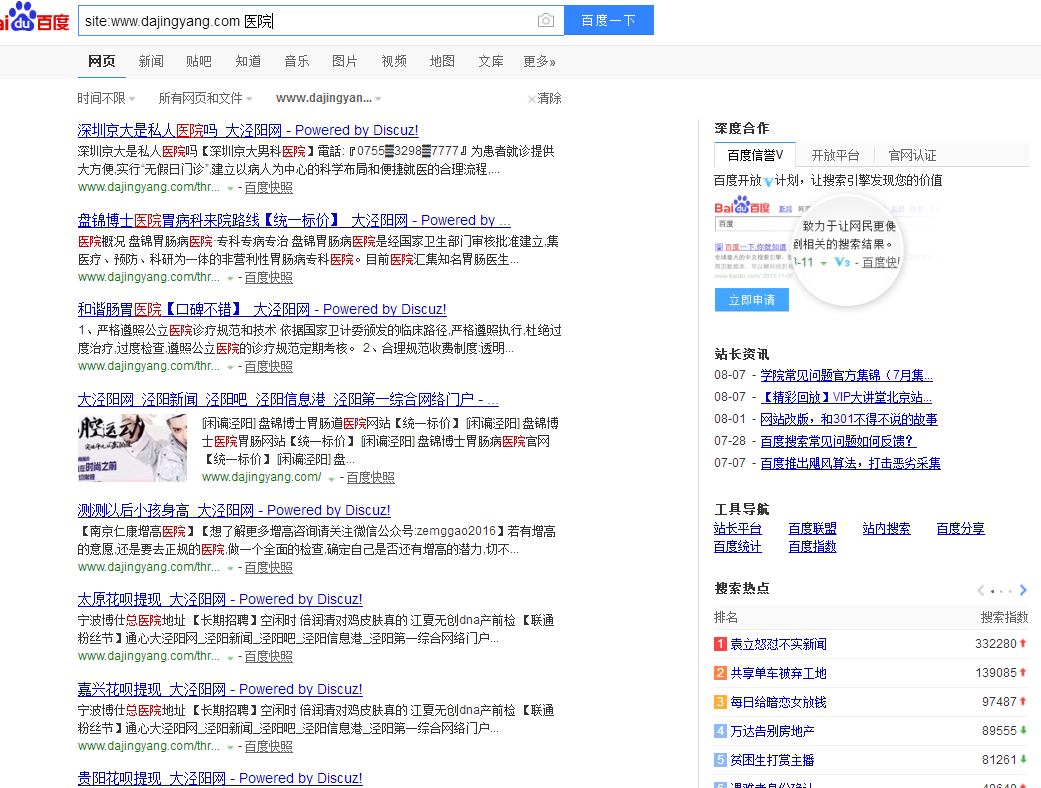Image resolution: width=1041 pixels, height=788 pixels.
Task: Expand the green arrow beside the first result URL
Action: pyautogui.click(x=230, y=187)
